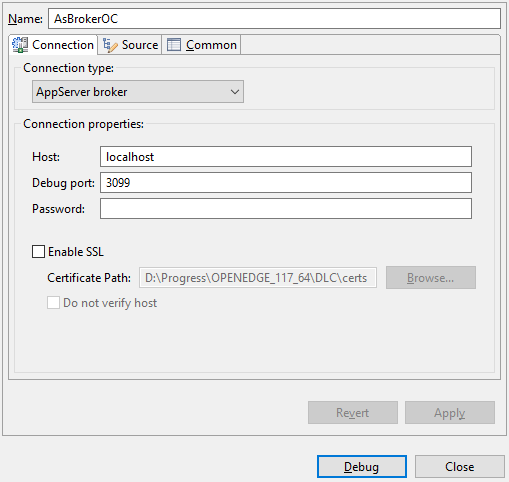Click the Enable SSL label text
The image size is (509, 482).
tap(76, 252)
